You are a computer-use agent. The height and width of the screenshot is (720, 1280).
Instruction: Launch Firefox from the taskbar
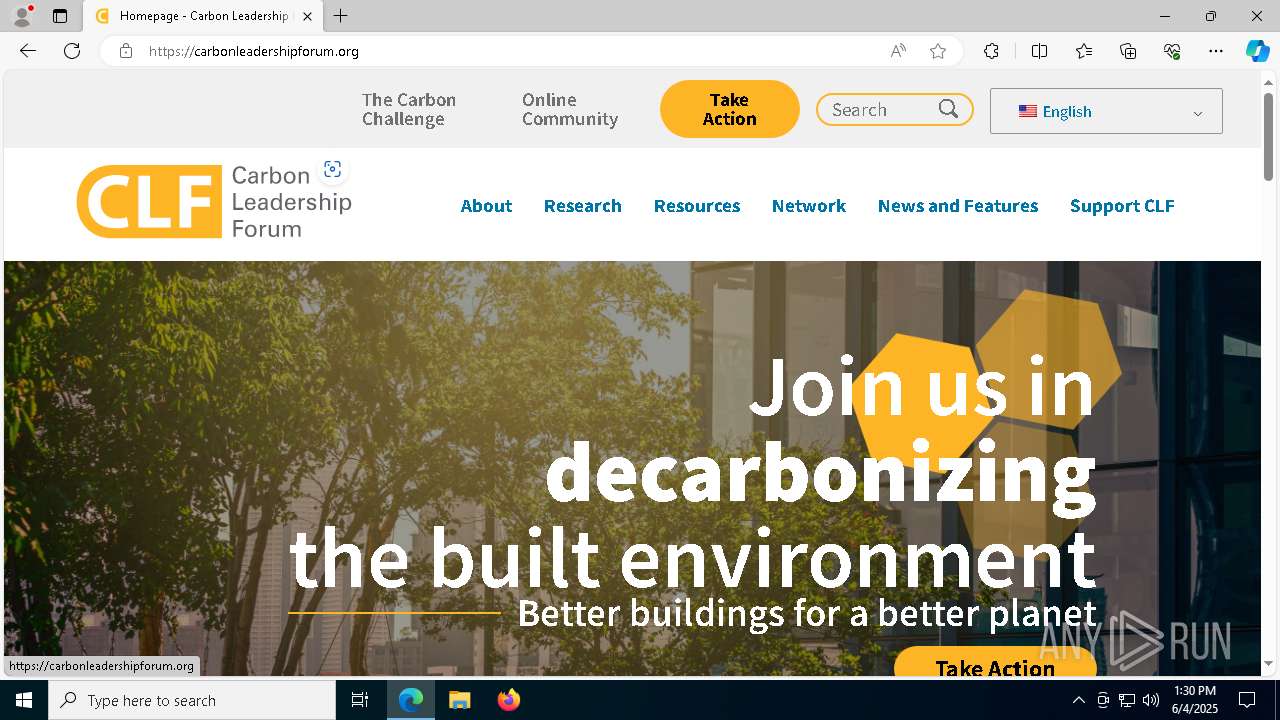(x=509, y=700)
